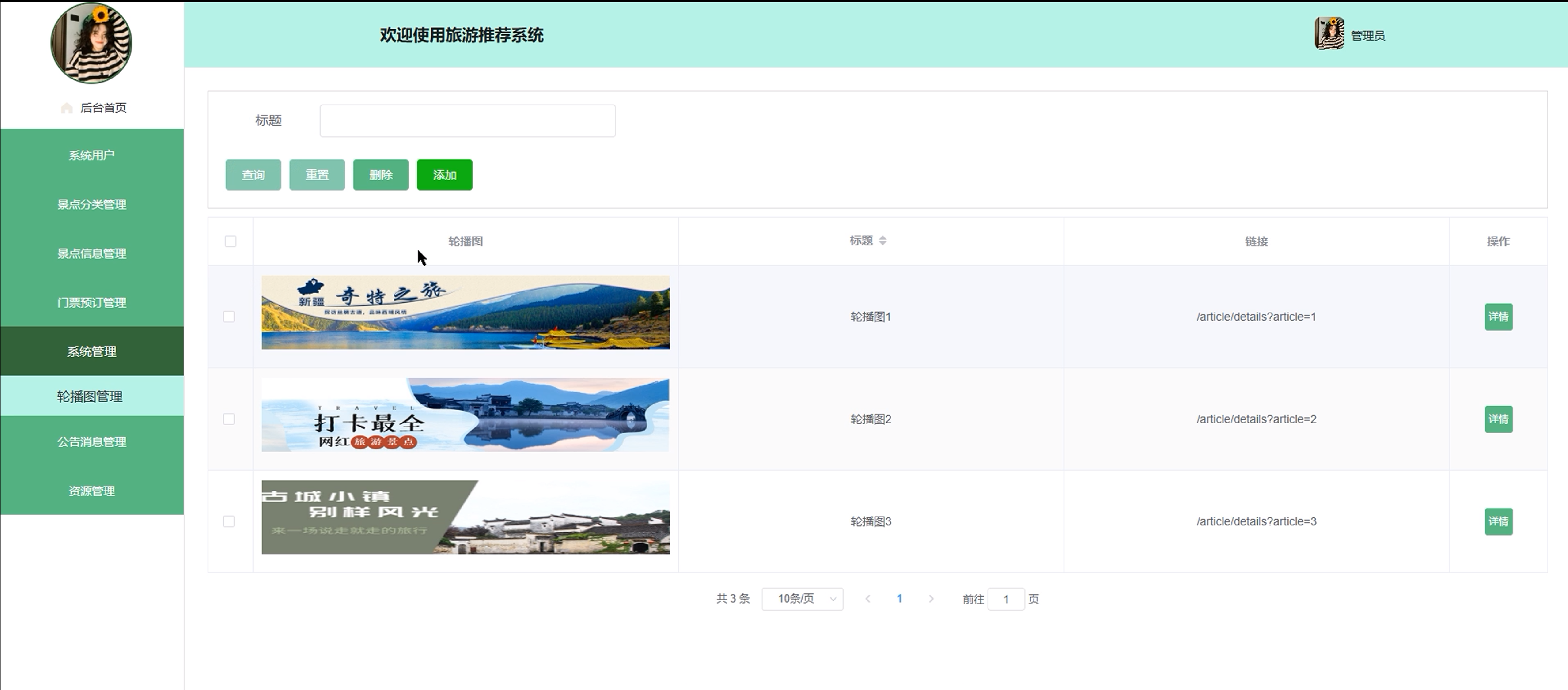Click the 前往 page number input box
Viewport: 1568px width, 690px height.
coord(1005,599)
